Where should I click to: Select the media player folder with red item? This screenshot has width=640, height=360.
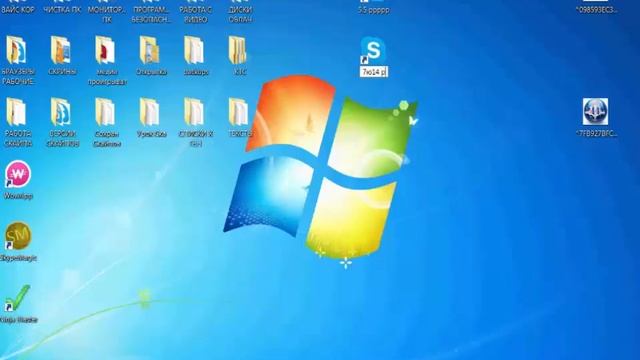click(x=106, y=51)
